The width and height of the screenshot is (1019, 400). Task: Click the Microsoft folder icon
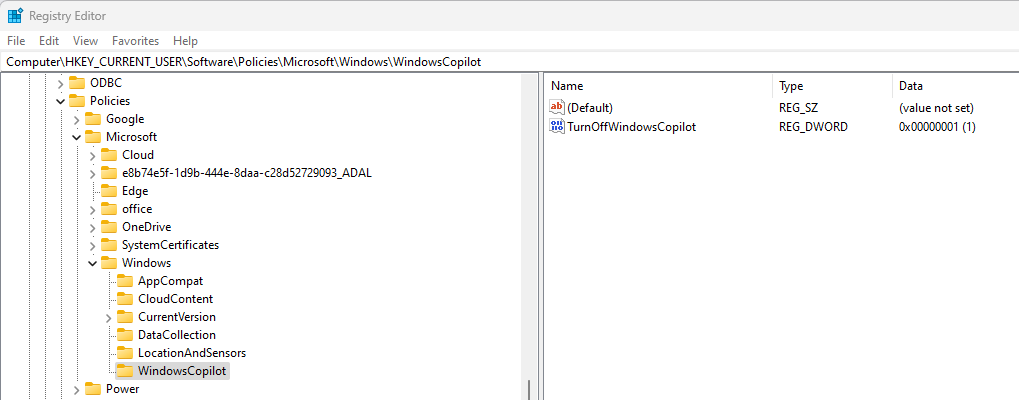click(94, 137)
